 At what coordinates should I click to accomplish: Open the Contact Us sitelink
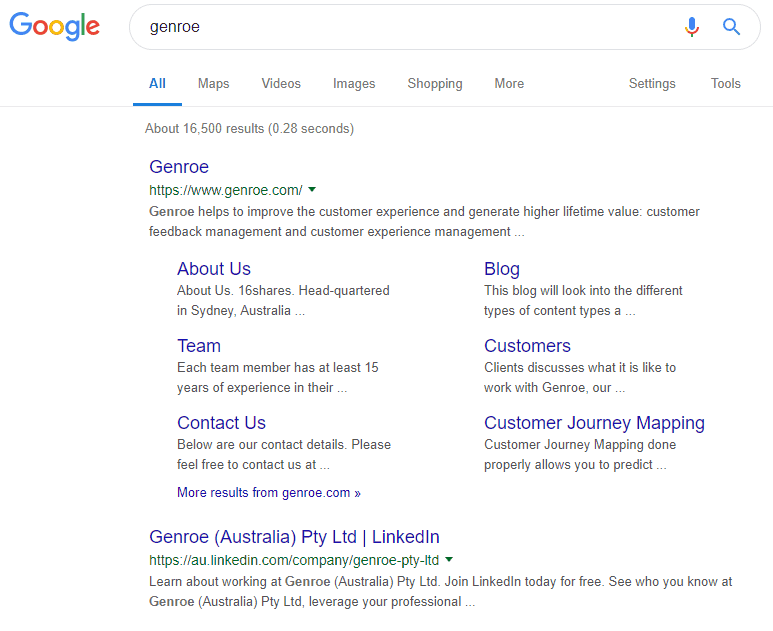click(221, 422)
